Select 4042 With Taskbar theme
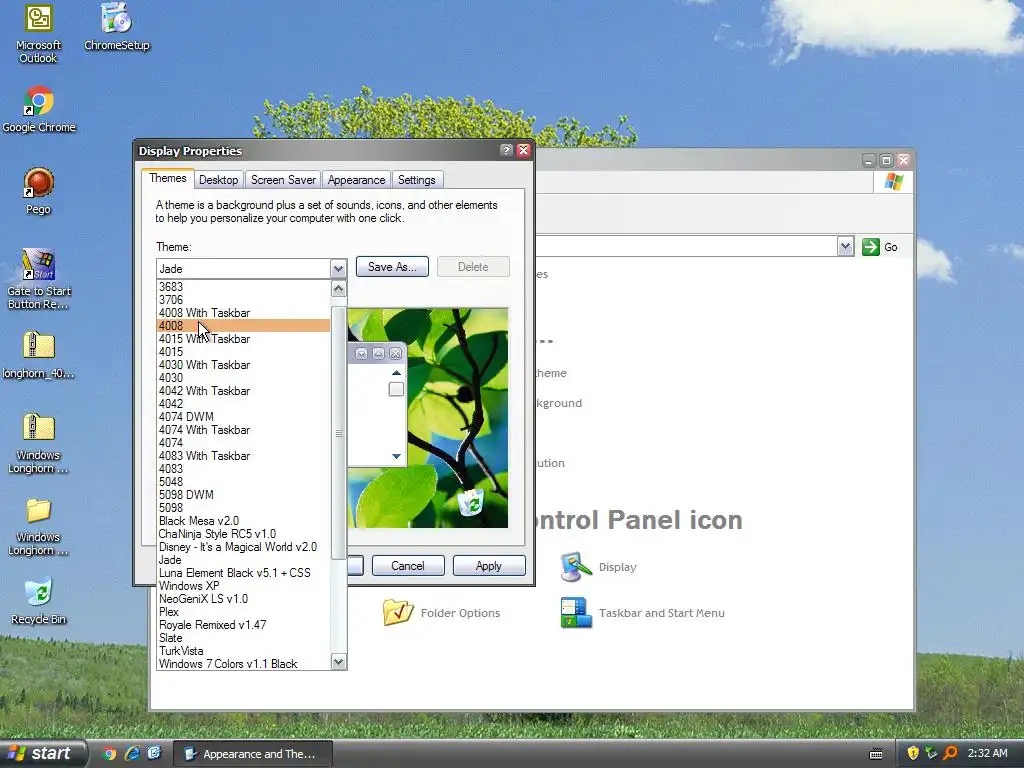 244,391
